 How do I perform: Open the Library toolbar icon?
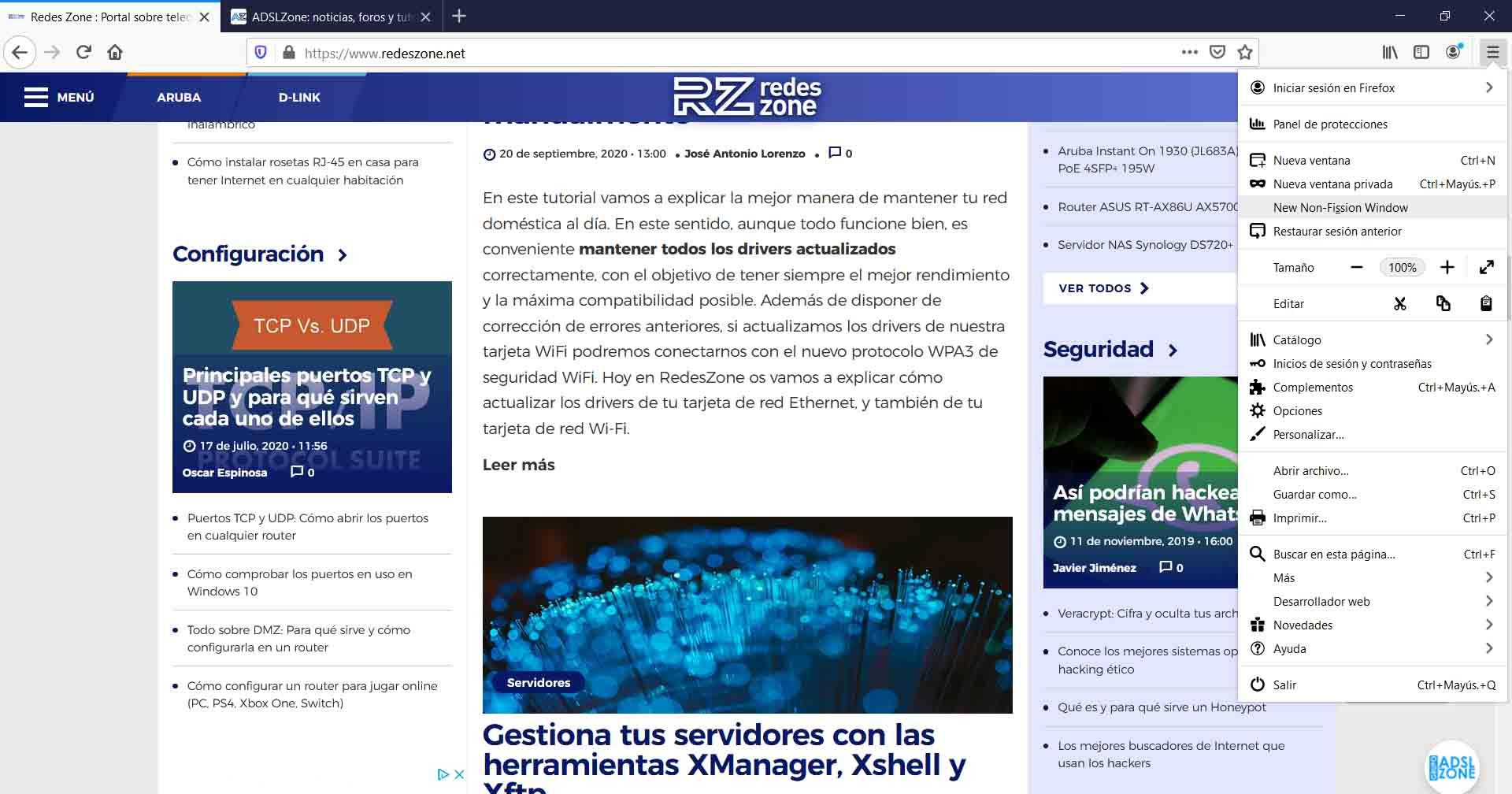pyautogui.click(x=1390, y=53)
